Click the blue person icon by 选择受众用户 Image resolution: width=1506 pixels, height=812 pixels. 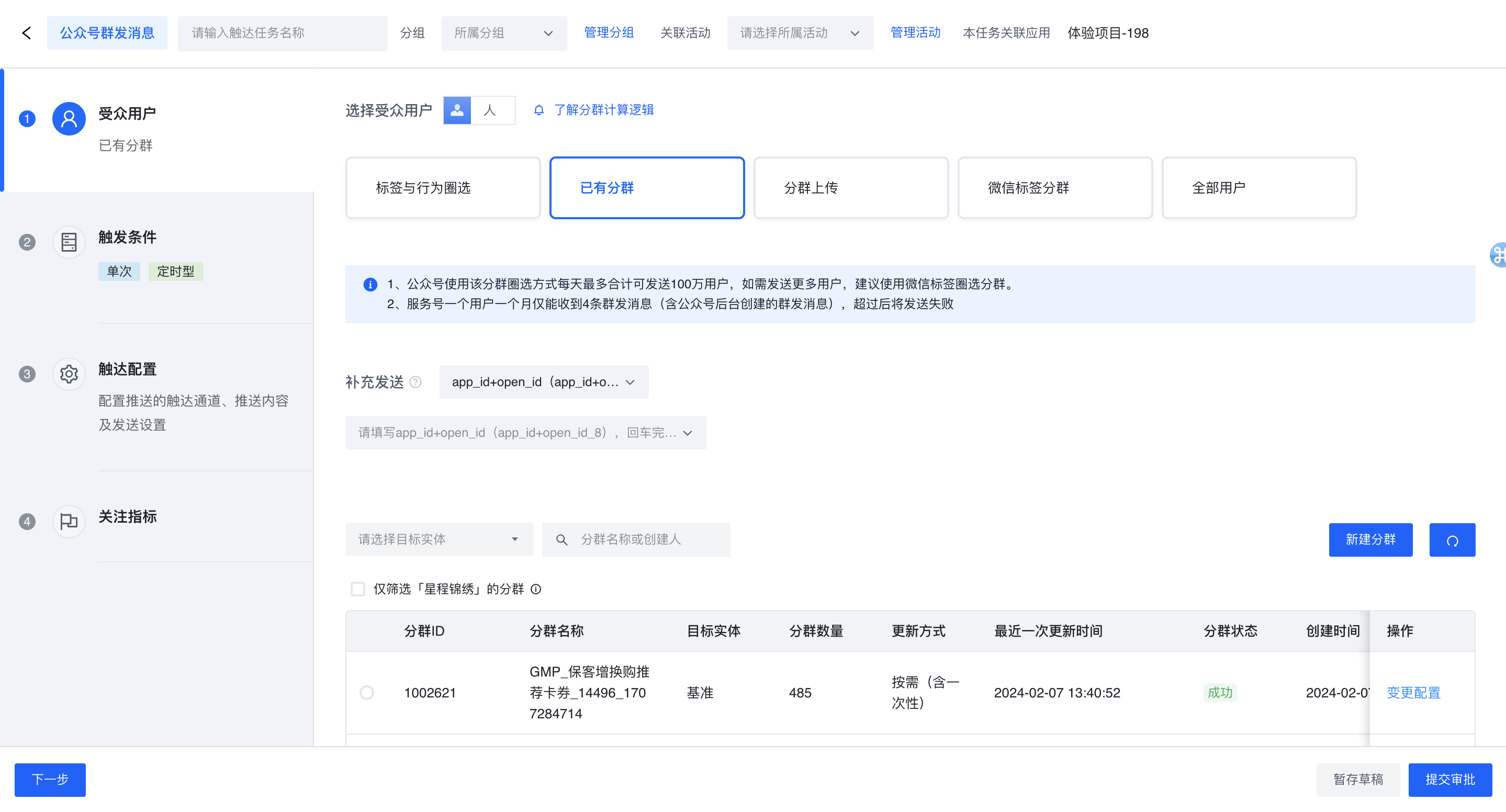(x=457, y=110)
